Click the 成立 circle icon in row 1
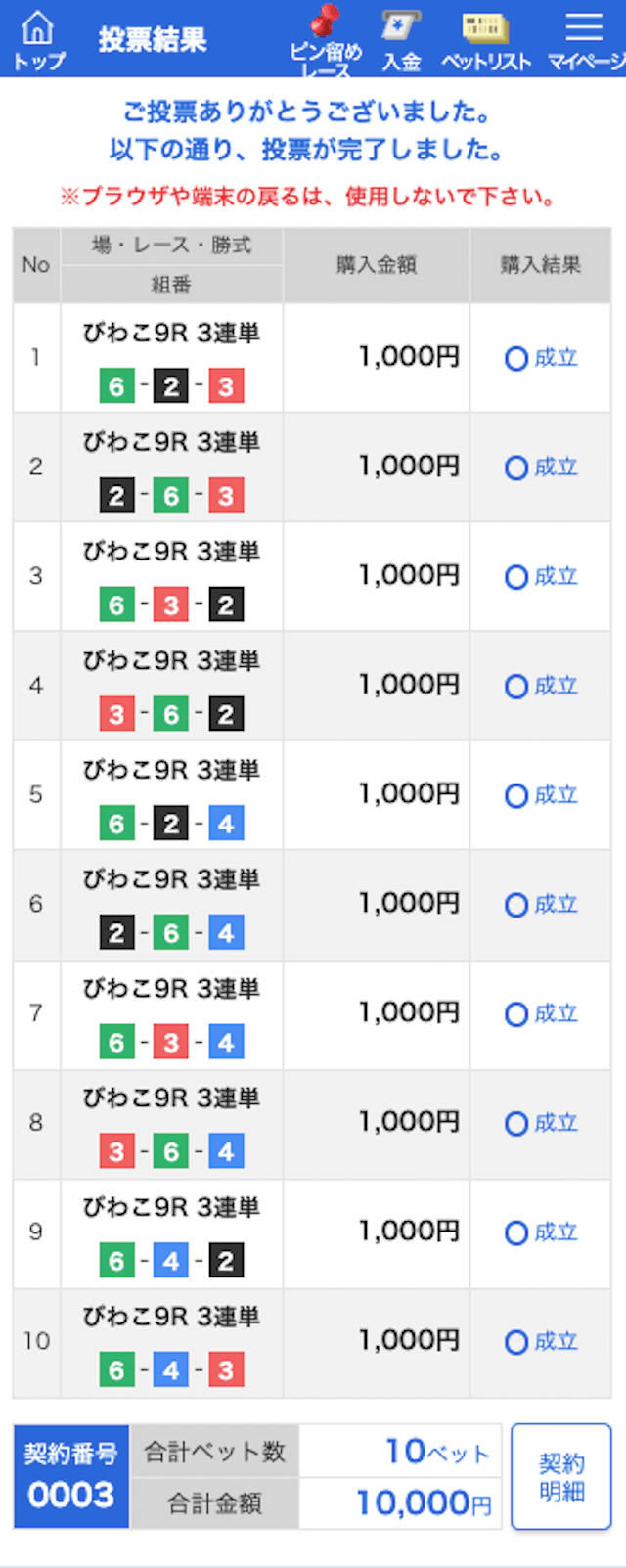 516,359
